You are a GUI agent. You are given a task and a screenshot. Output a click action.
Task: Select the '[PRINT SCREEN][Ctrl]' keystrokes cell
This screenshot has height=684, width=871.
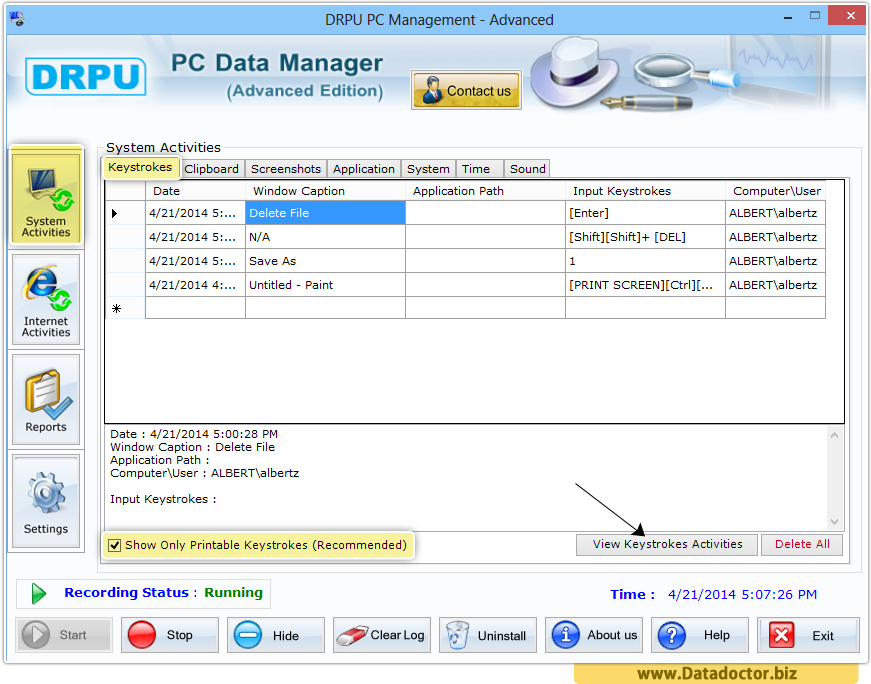[645, 285]
